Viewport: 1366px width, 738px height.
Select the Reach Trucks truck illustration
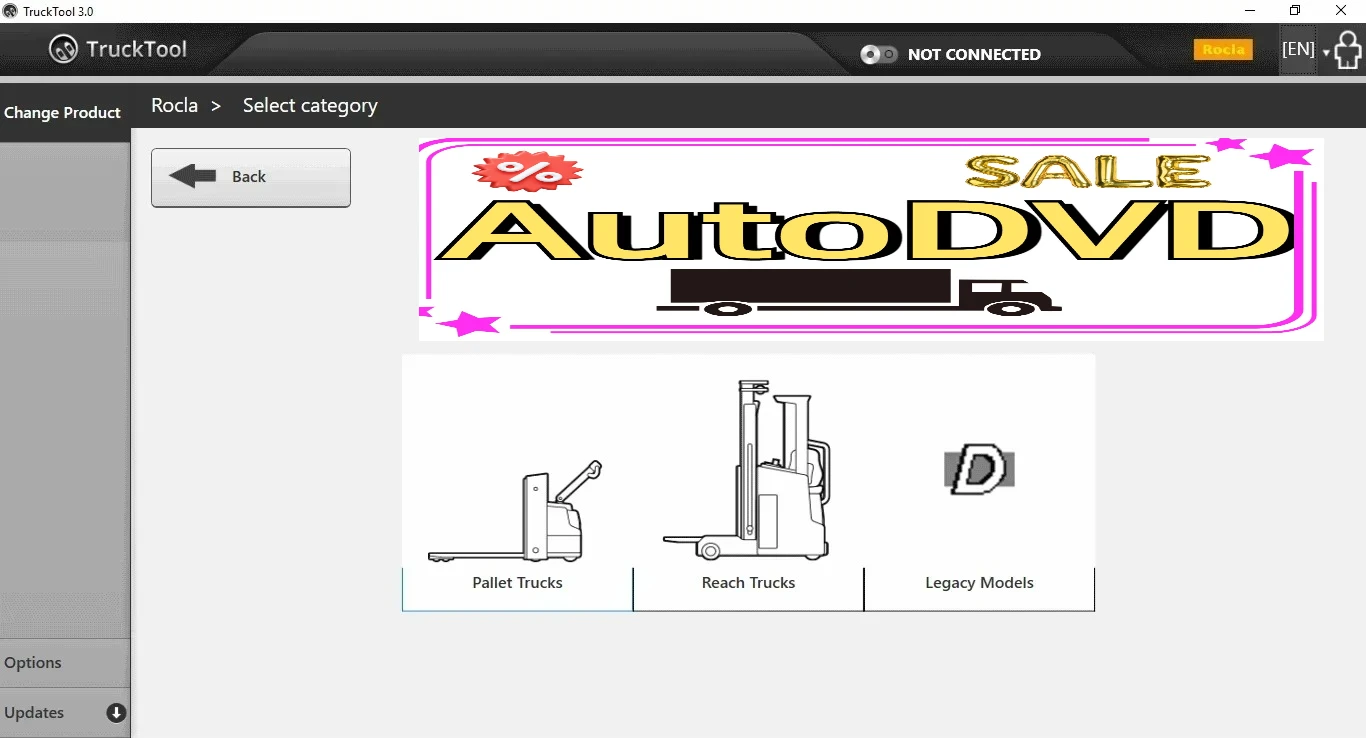[x=748, y=470]
